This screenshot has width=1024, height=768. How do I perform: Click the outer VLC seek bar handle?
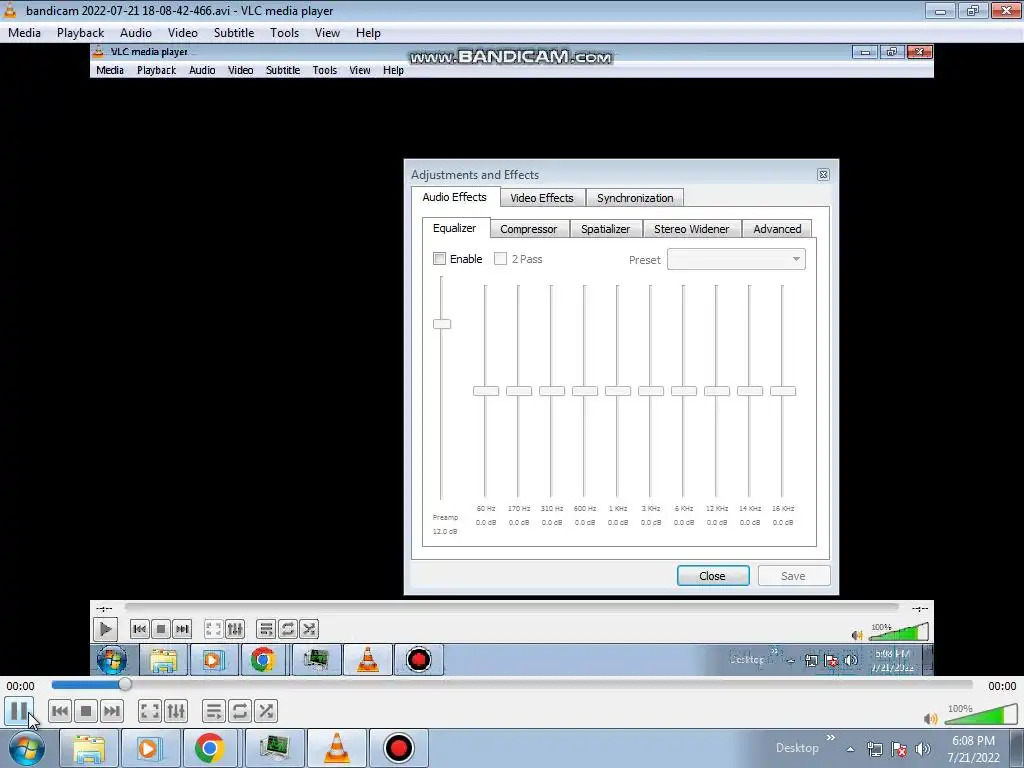coord(125,684)
